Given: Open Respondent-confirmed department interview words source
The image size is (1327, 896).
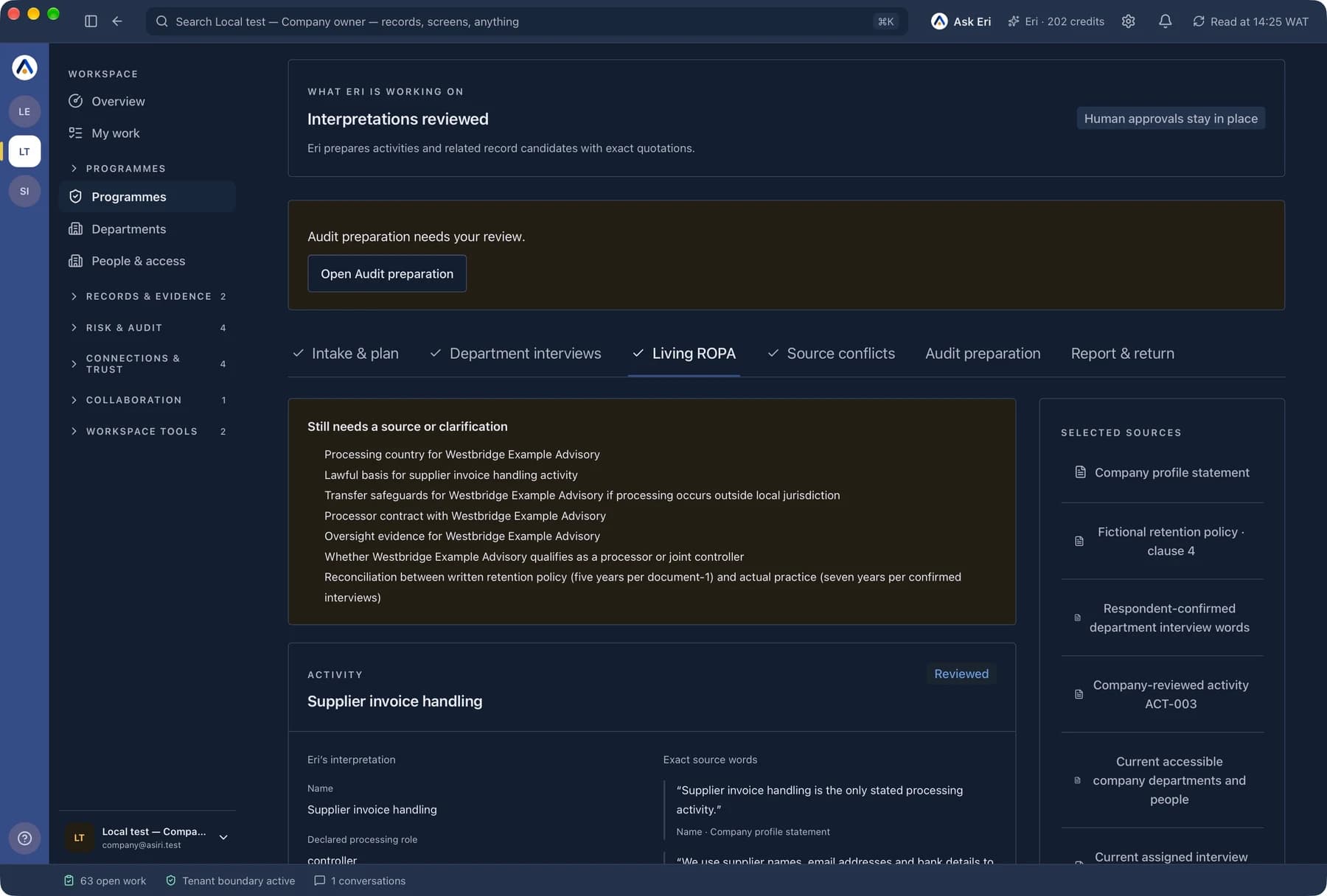Looking at the screenshot, I should point(1162,617).
